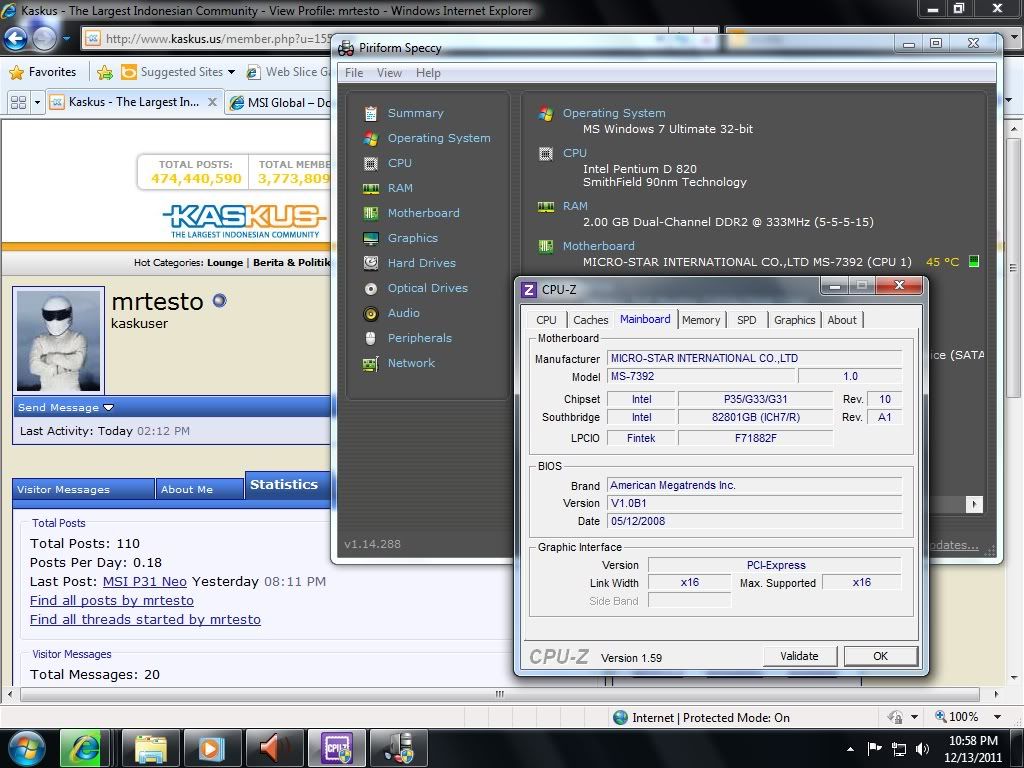Click the Speccy scroll right arrow button

(x=974, y=504)
